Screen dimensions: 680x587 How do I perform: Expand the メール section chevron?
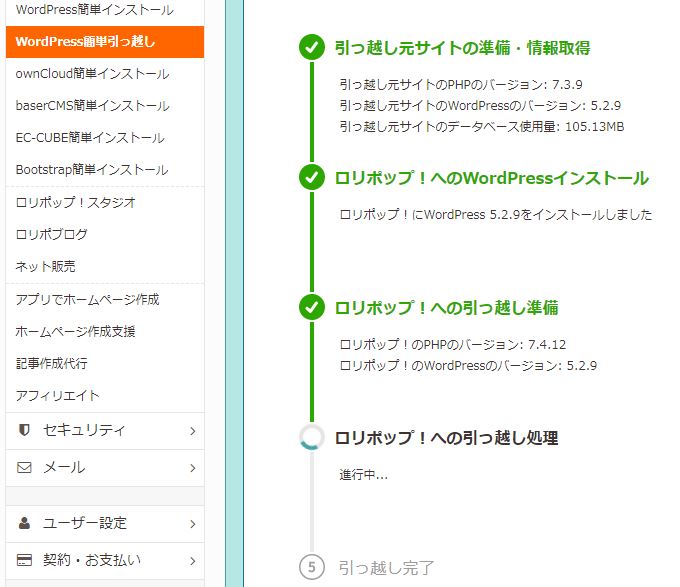[193, 468]
